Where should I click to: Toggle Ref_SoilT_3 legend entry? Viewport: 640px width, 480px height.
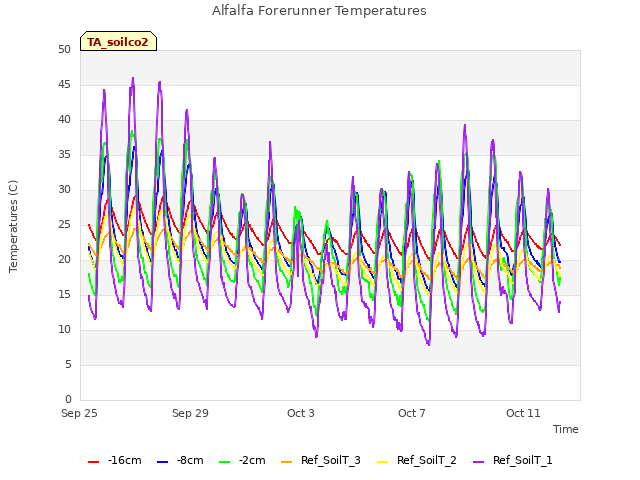click(x=321, y=461)
